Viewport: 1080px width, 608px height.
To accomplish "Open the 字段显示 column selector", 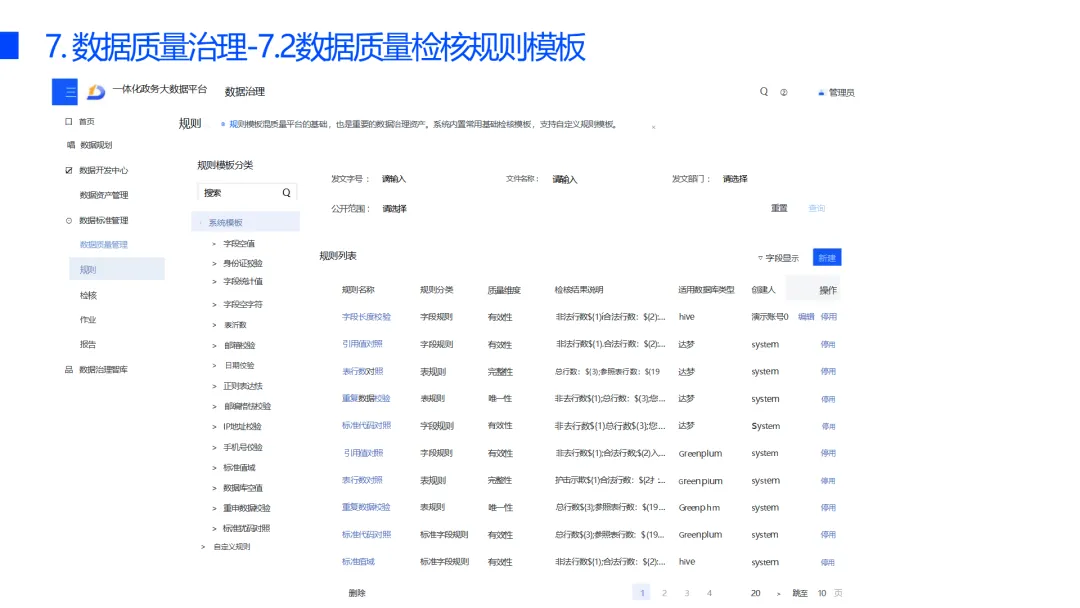I will pos(782,258).
